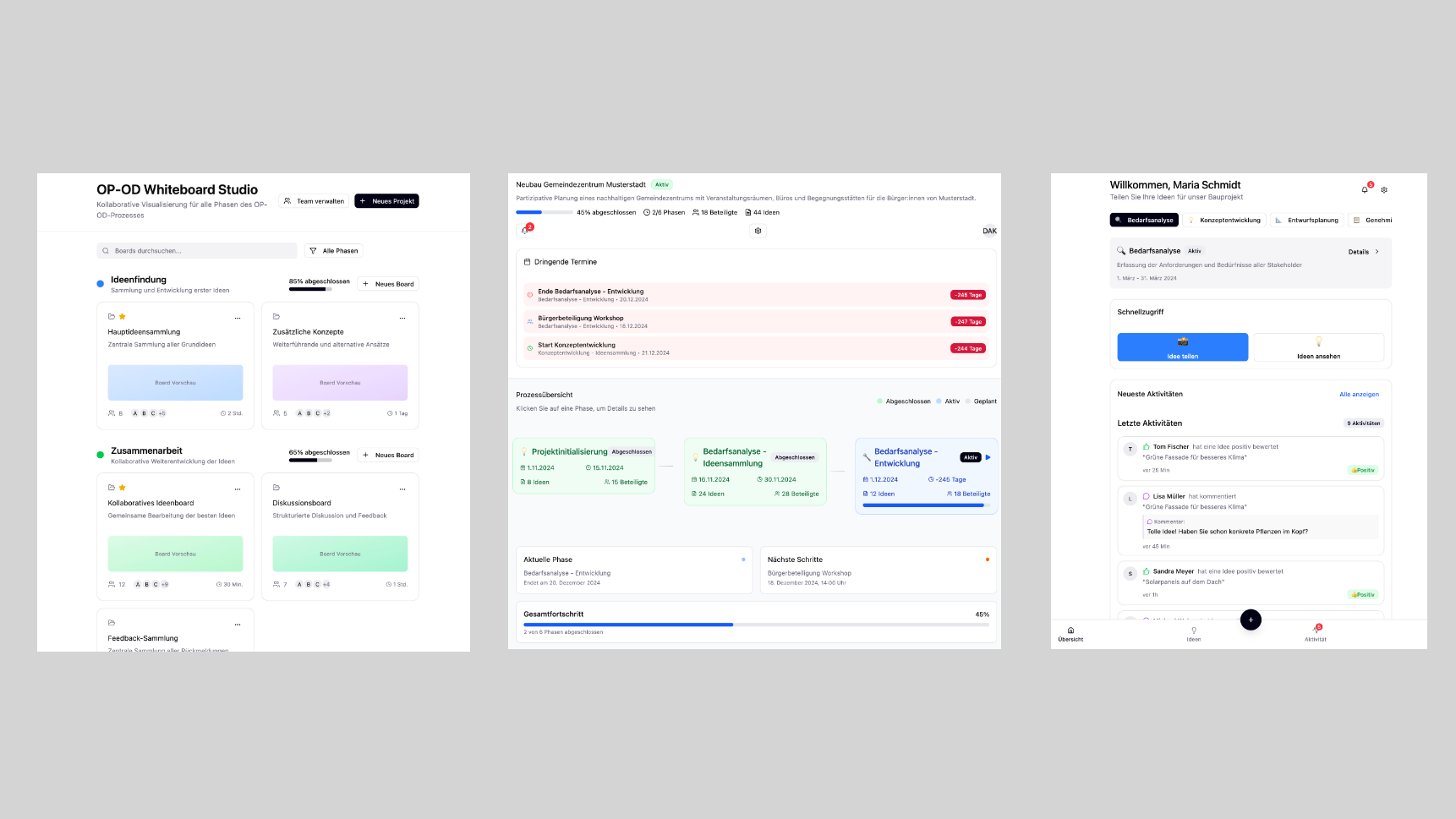Viewport: 1456px width, 819px height.
Task: Open Tom Fischer's activity entry
Action: (x=1251, y=458)
